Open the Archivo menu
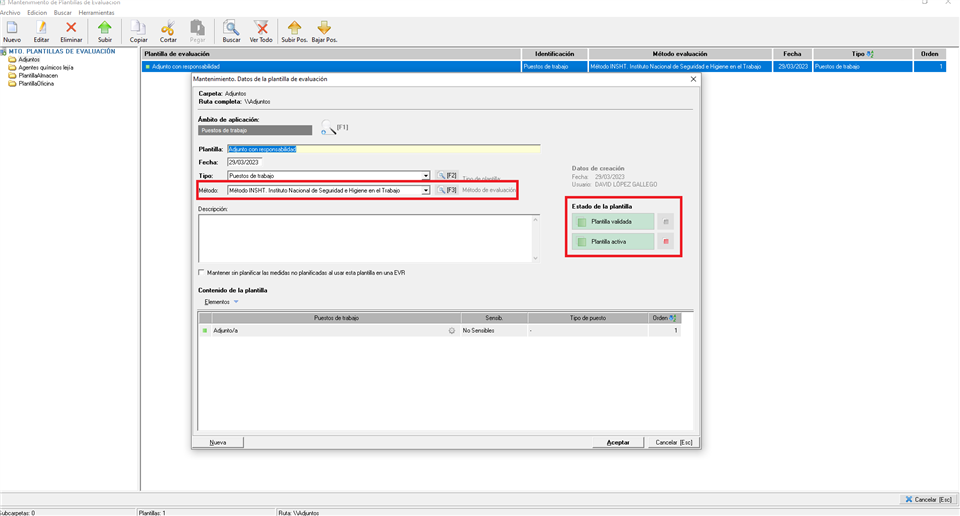 click(x=10, y=13)
